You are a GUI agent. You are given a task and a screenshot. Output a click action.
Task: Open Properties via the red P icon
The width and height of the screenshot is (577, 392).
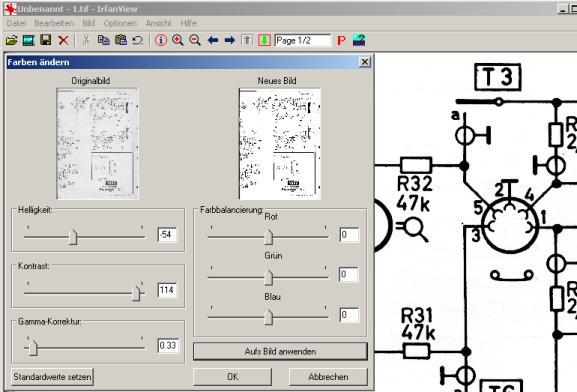coord(341,40)
